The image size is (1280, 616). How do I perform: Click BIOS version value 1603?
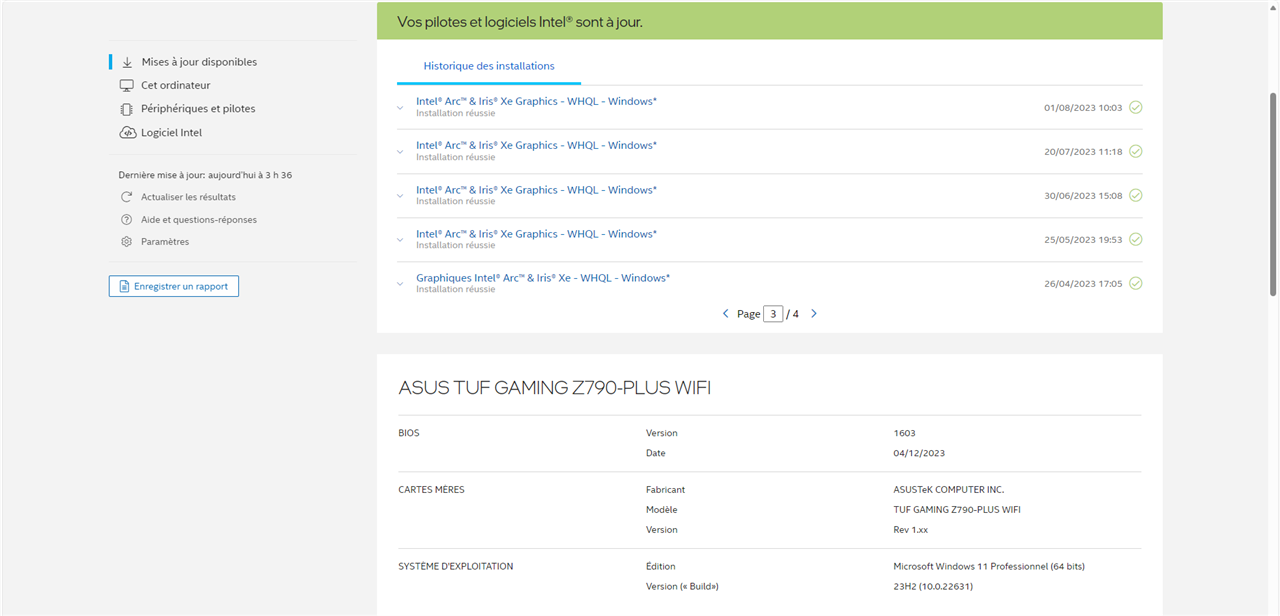[x=904, y=433]
